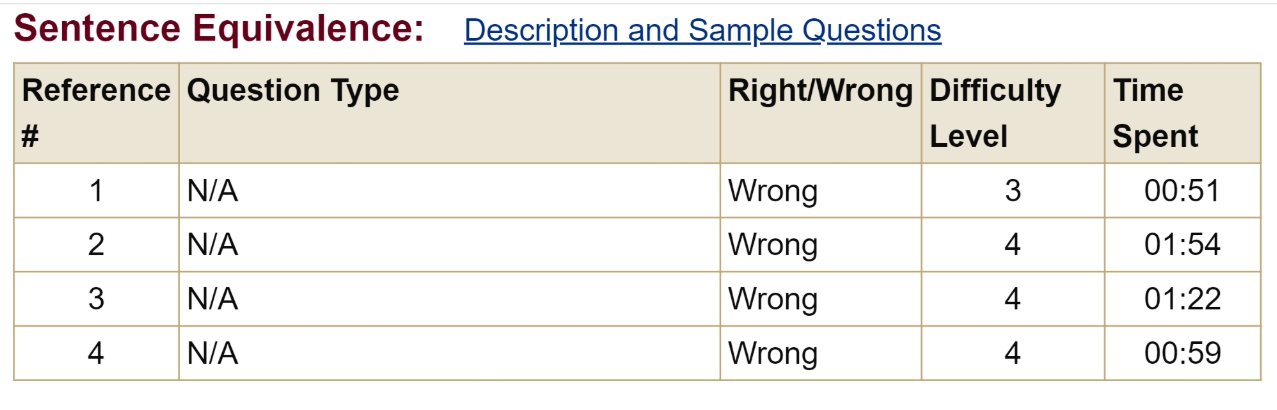Click the Right/Wrong column header

(820, 91)
